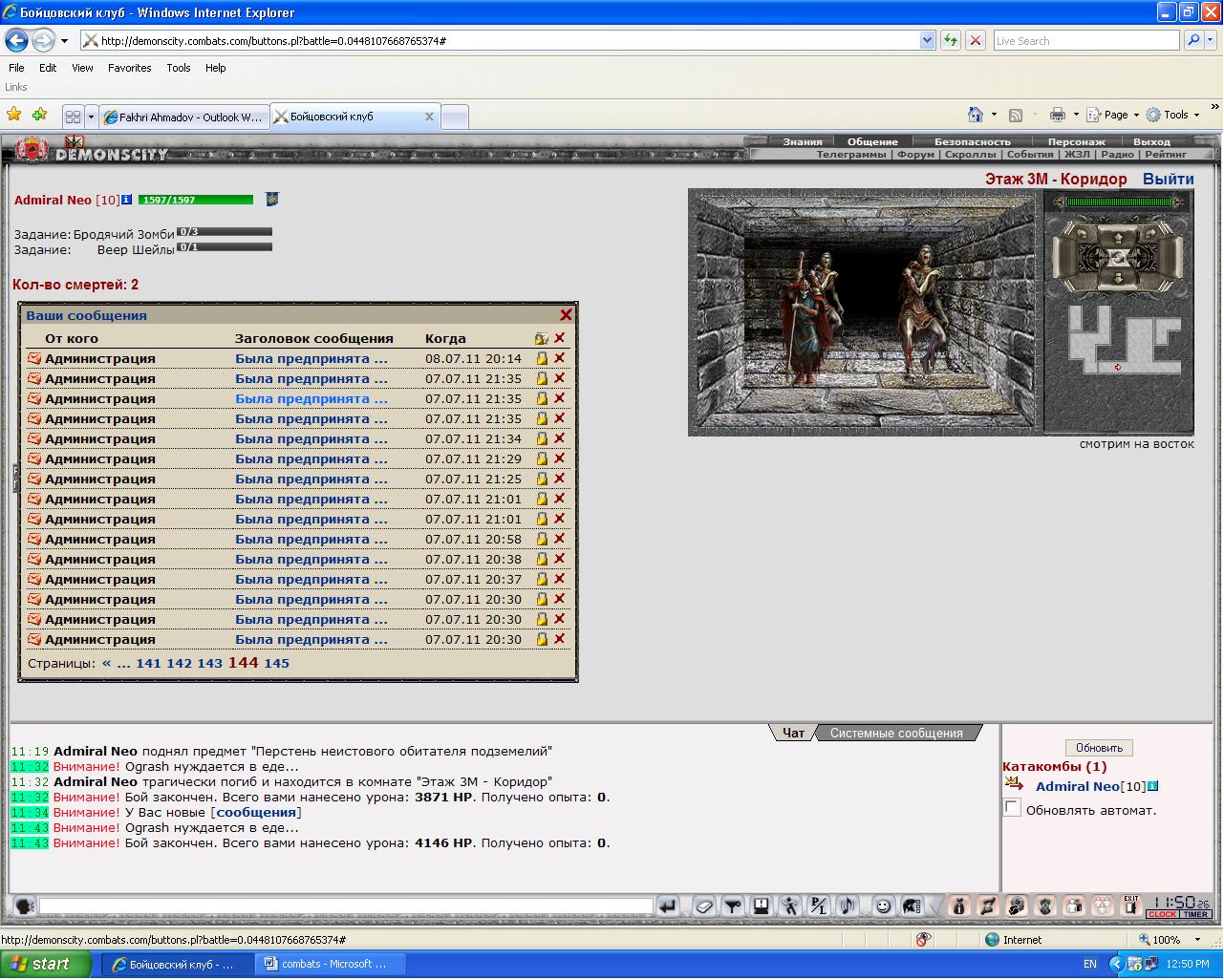The image size is (1224, 980).
Task: Click the send message arrow icon
Action: 668,905
